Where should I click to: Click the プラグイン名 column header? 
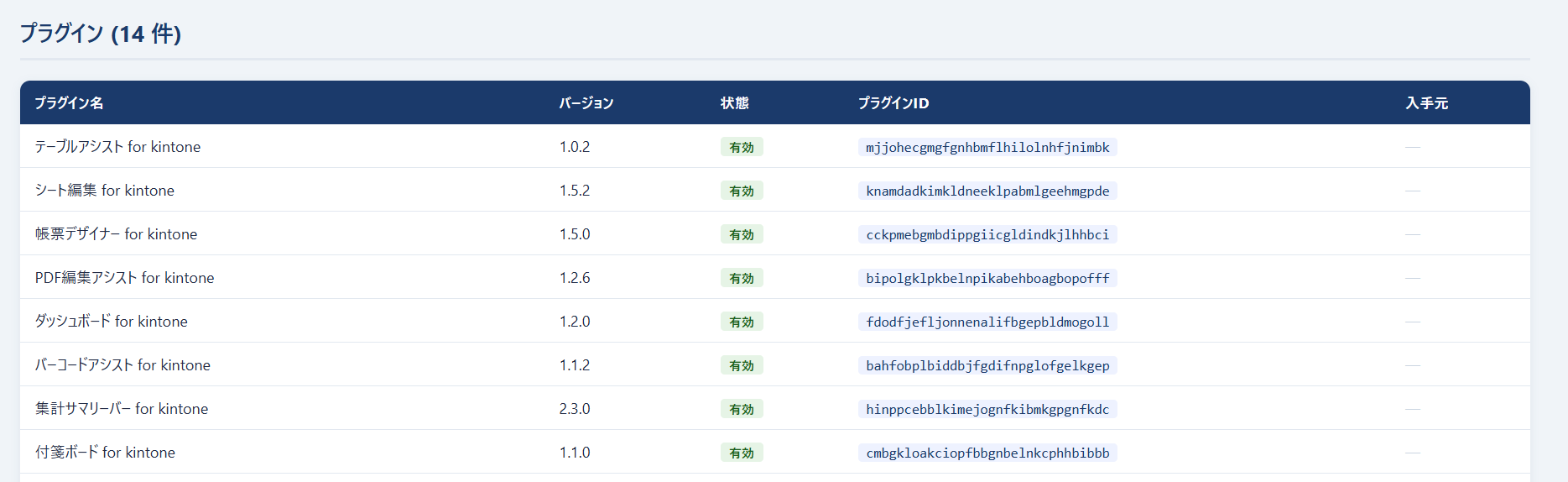point(69,102)
